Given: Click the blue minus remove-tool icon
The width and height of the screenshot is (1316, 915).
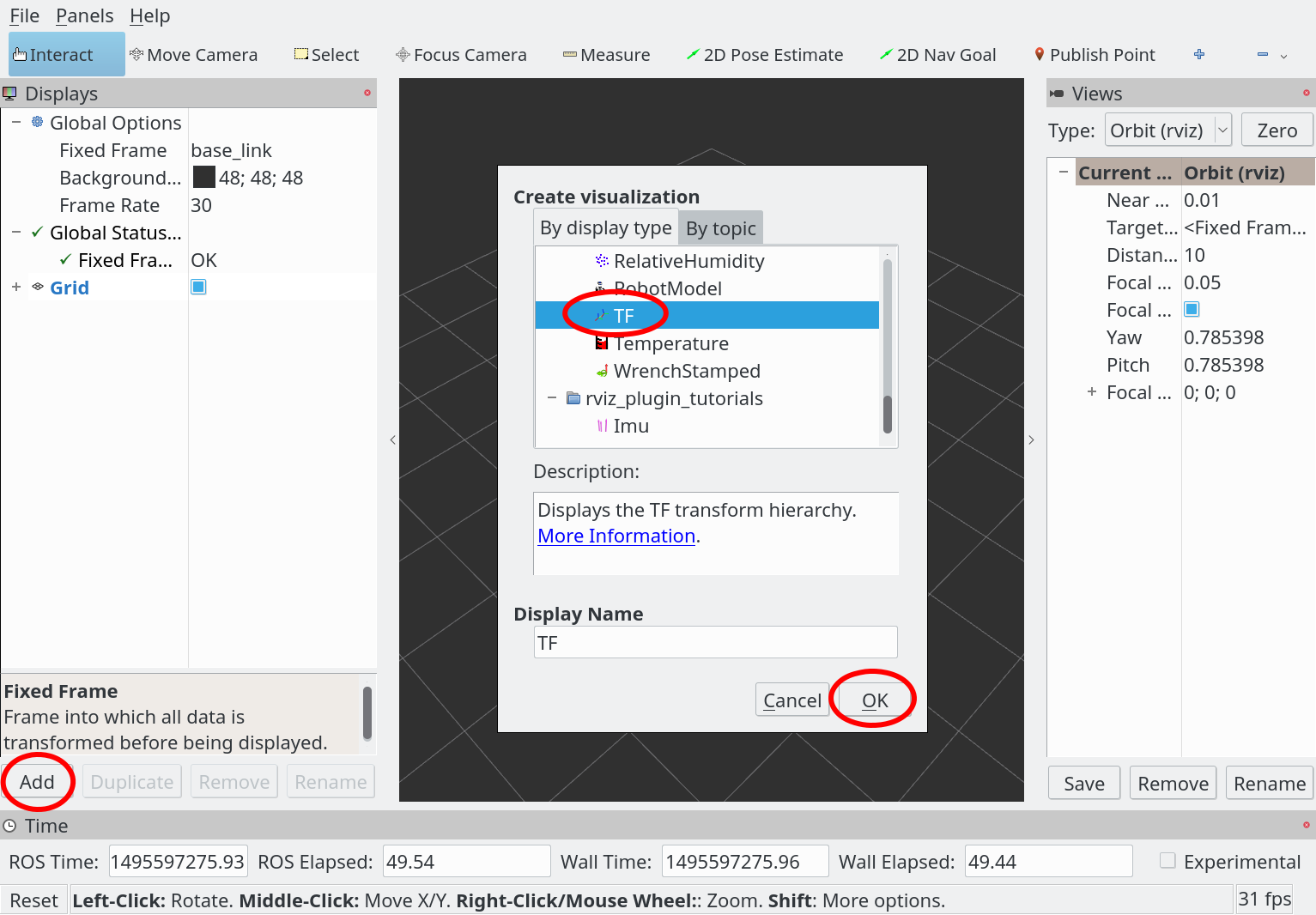Looking at the screenshot, I should (x=1263, y=54).
